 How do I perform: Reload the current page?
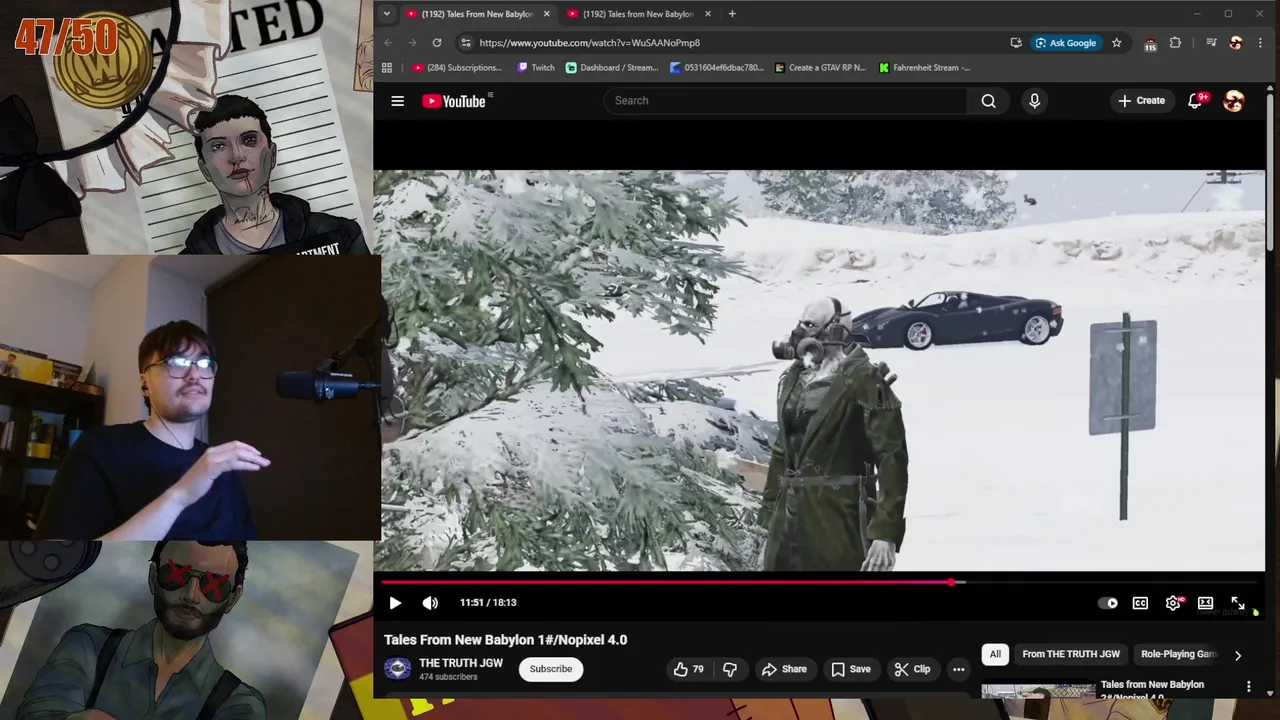[437, 43]
